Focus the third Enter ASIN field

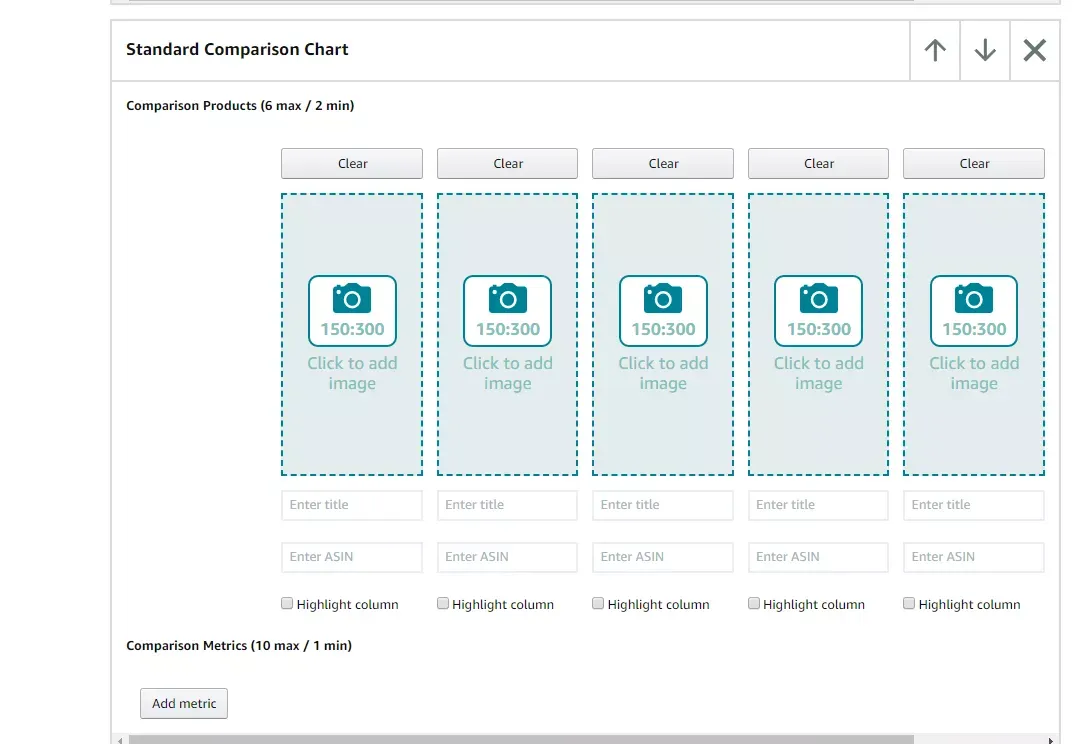[663, 557]
